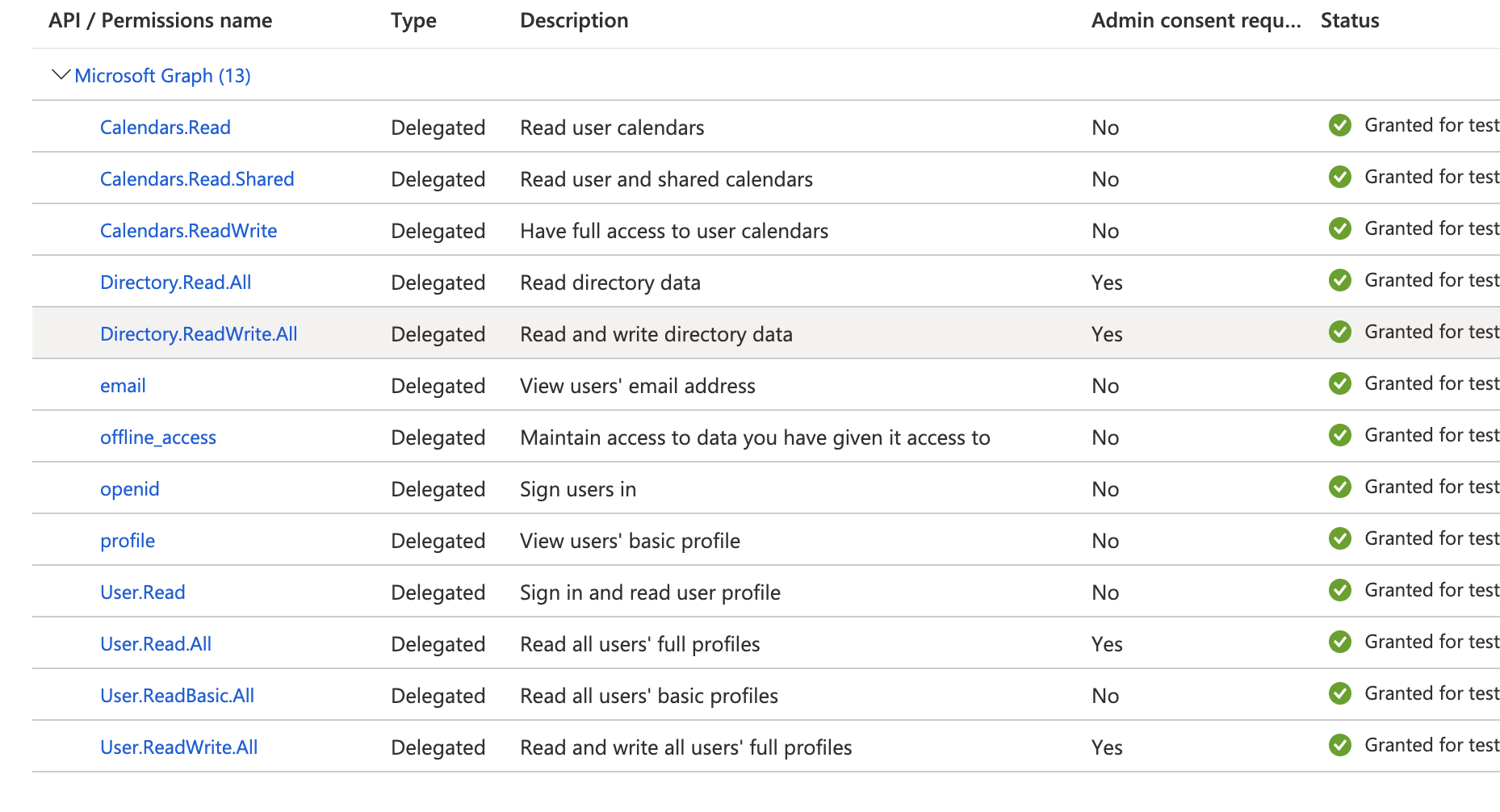Open the Calendars.Read permission
Image resolution: width=1500 pixels, height=812 pixels.
[166, 128]
